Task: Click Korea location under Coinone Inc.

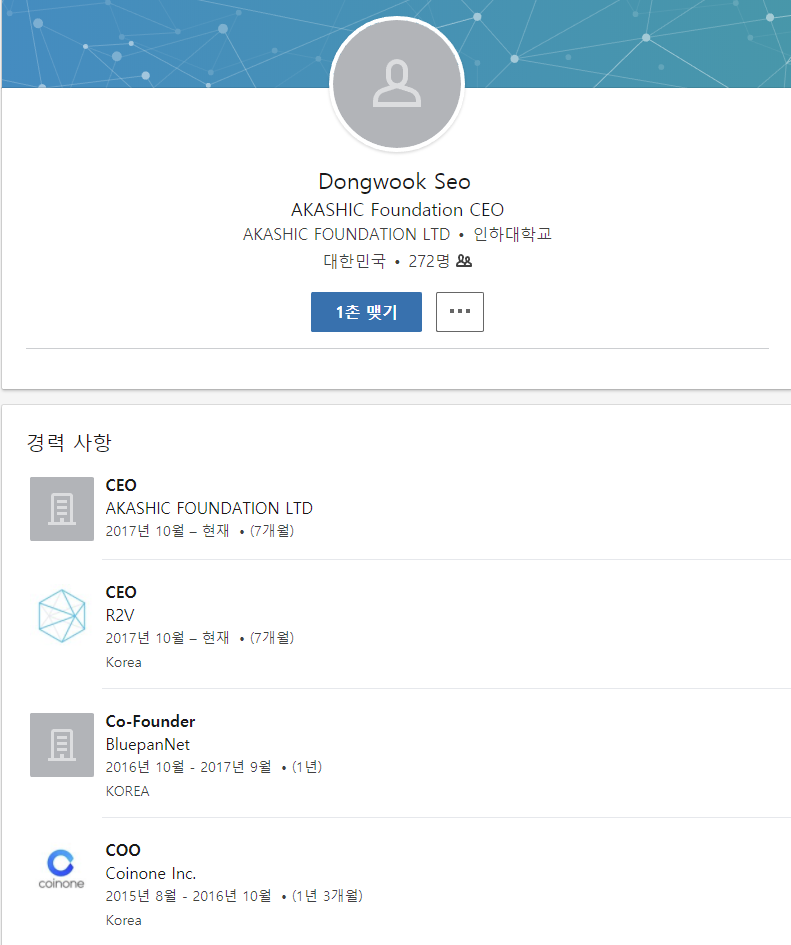Action: click(x=124, y=920)
